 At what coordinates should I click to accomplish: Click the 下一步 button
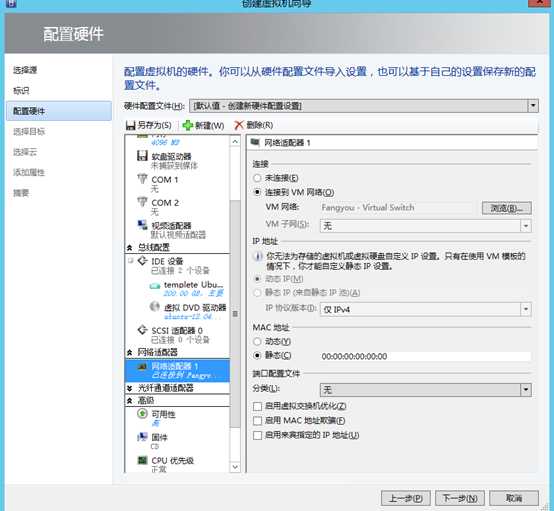(x=460, y=498)
